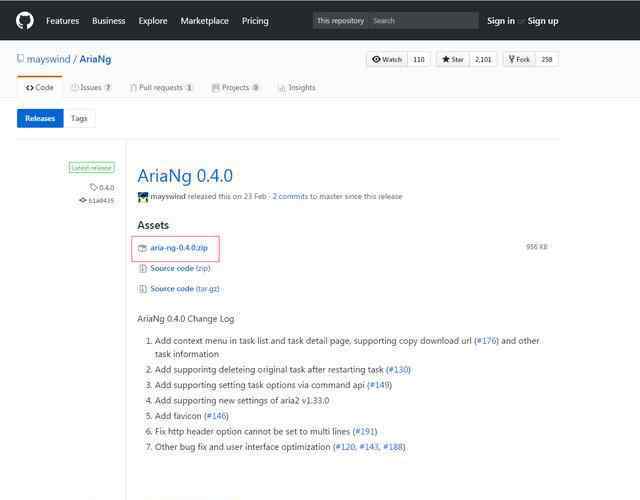Click the 'This repository' search scope label

(340, 20)
